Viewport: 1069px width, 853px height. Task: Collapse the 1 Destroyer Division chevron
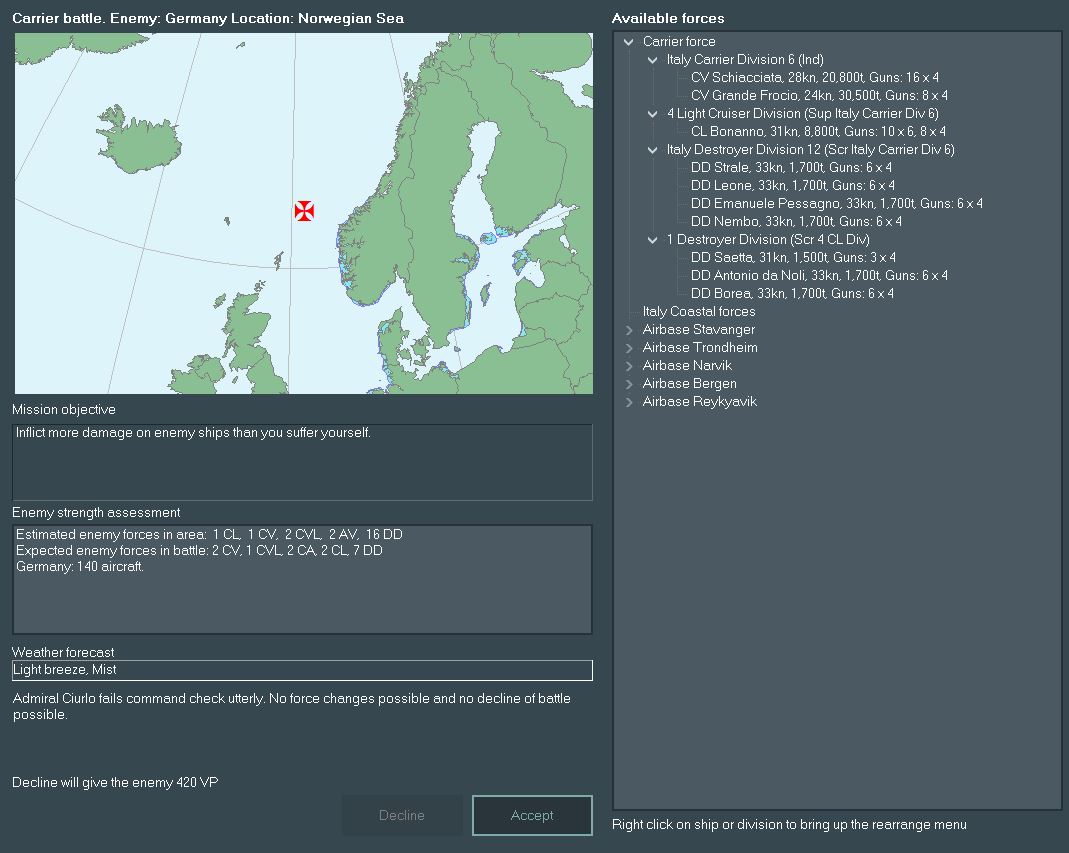pos(652,240)
